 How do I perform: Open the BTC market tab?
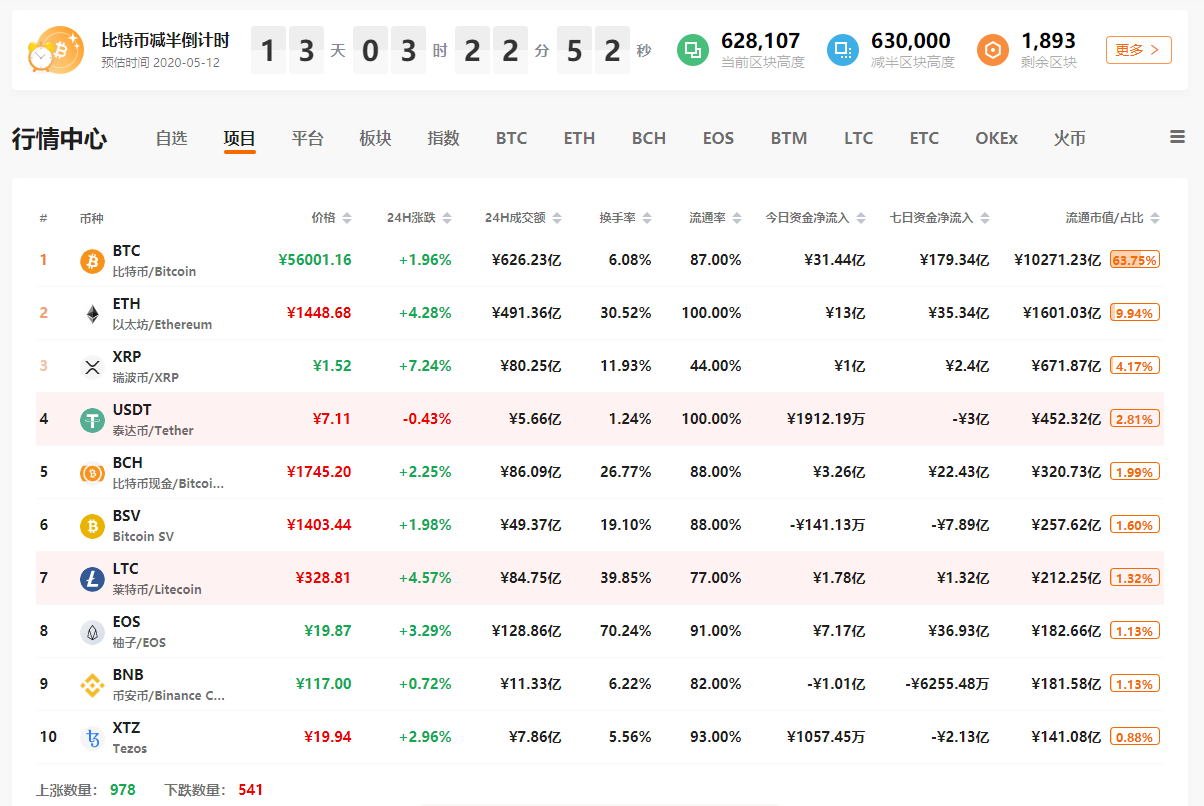[511, 138]
